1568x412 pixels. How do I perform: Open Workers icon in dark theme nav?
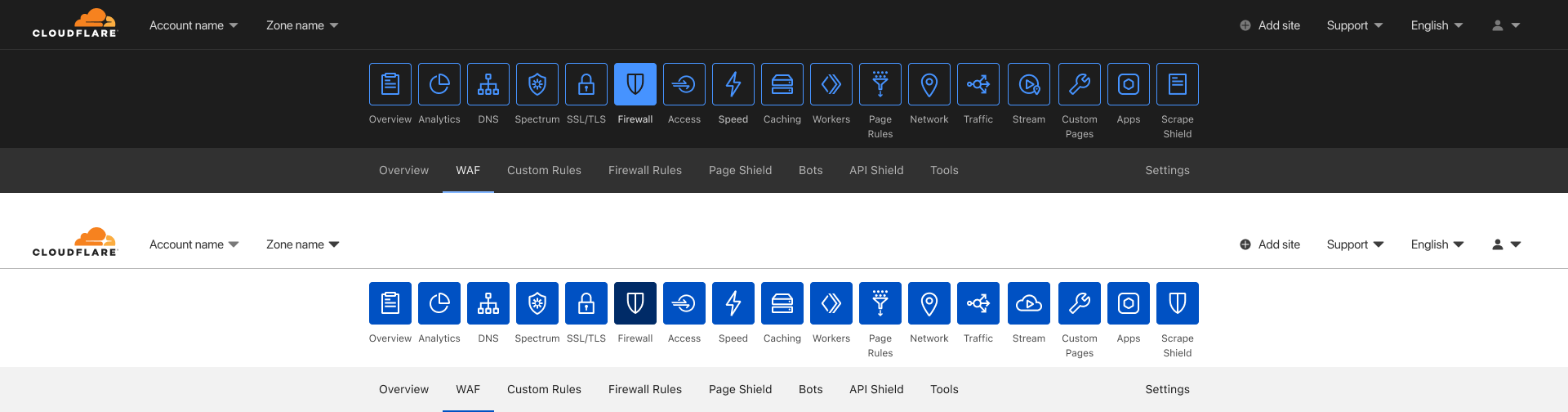click(831, 84)
